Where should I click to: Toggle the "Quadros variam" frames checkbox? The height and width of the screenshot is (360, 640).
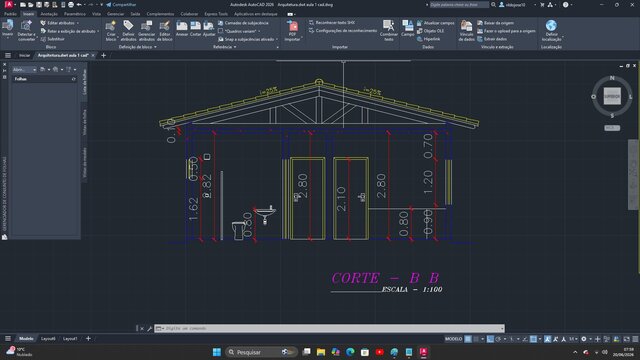tap(220, 31)
